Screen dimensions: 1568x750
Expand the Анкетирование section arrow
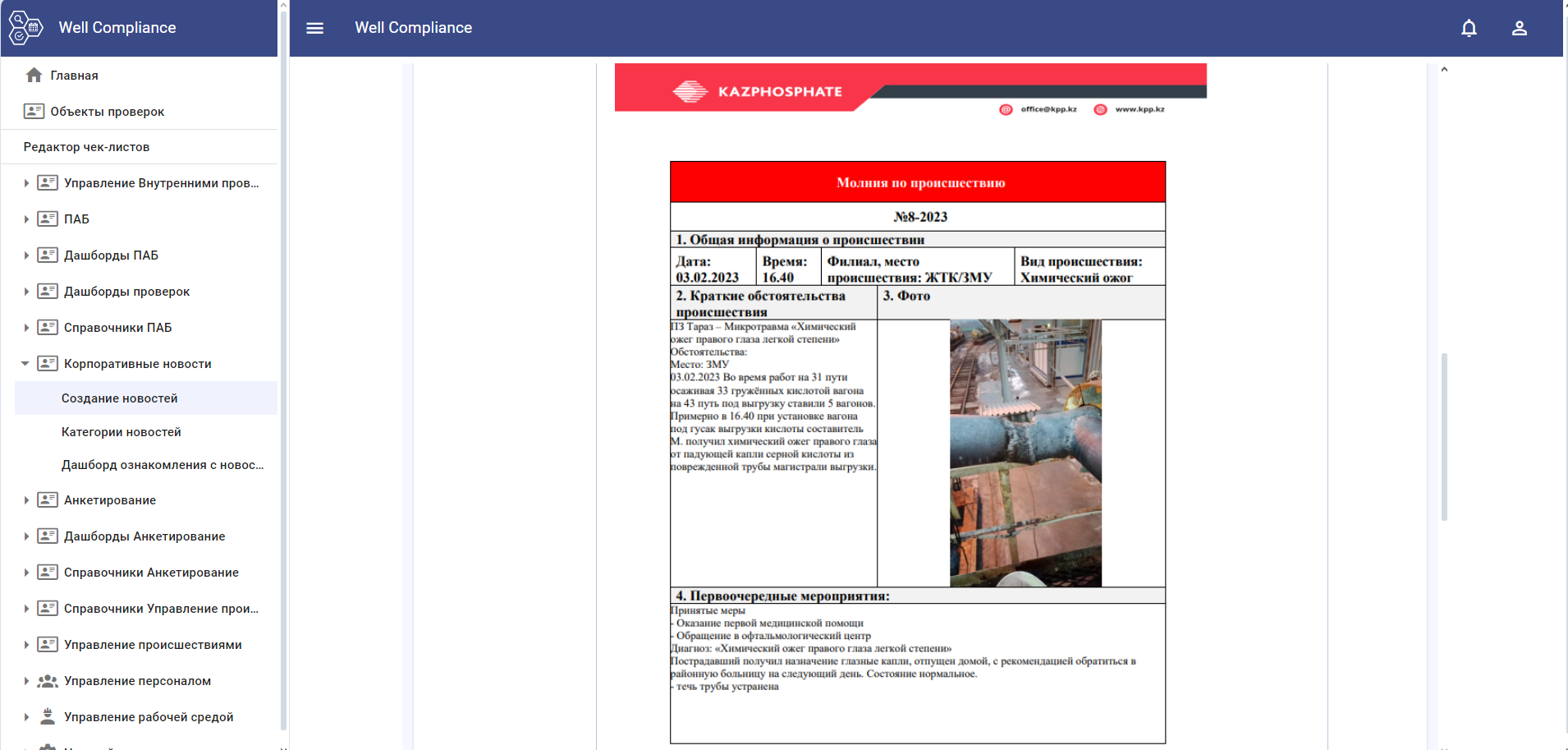point(26,500)
